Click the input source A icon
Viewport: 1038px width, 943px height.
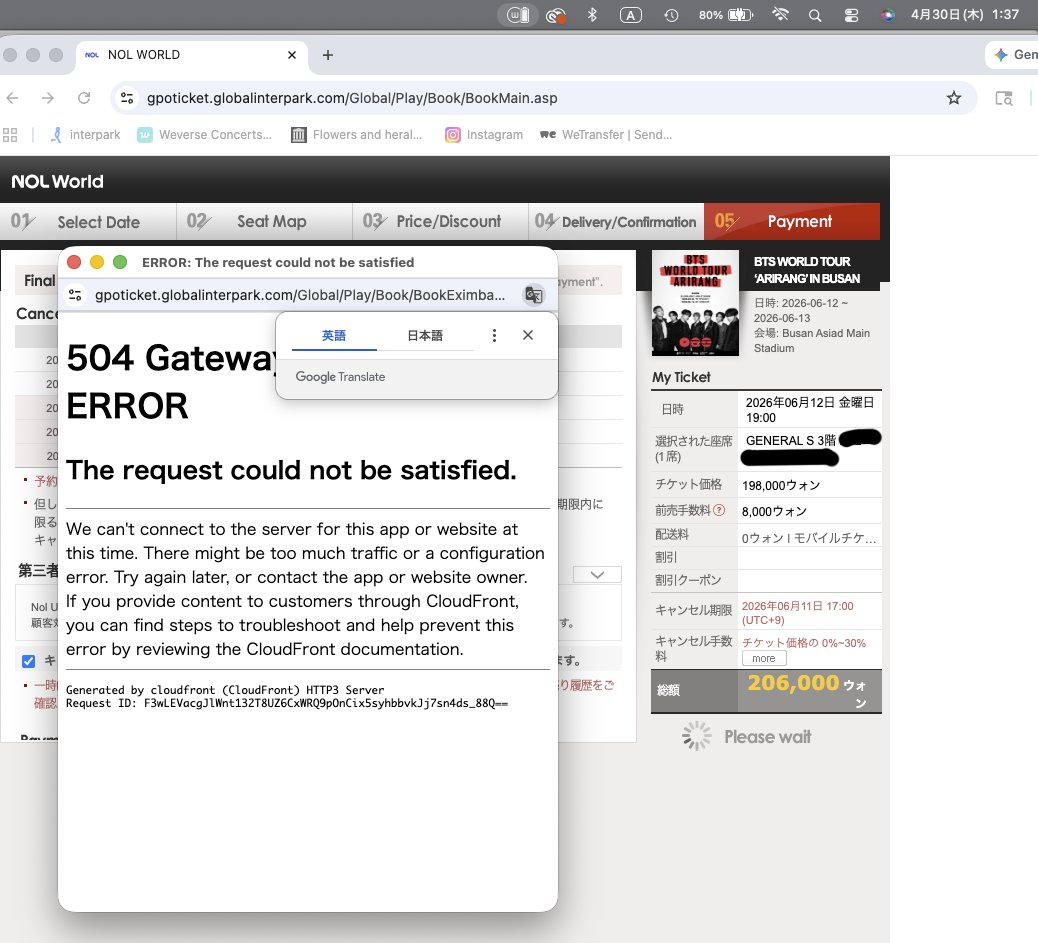pos(631,15)
